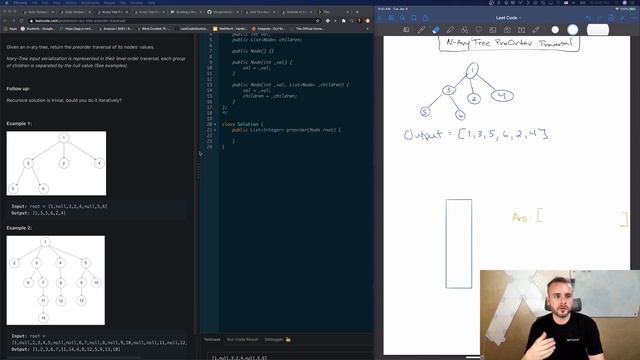Switch to the Testcase tab
Screen dimensions: 640x360
(x=212, y=340)
